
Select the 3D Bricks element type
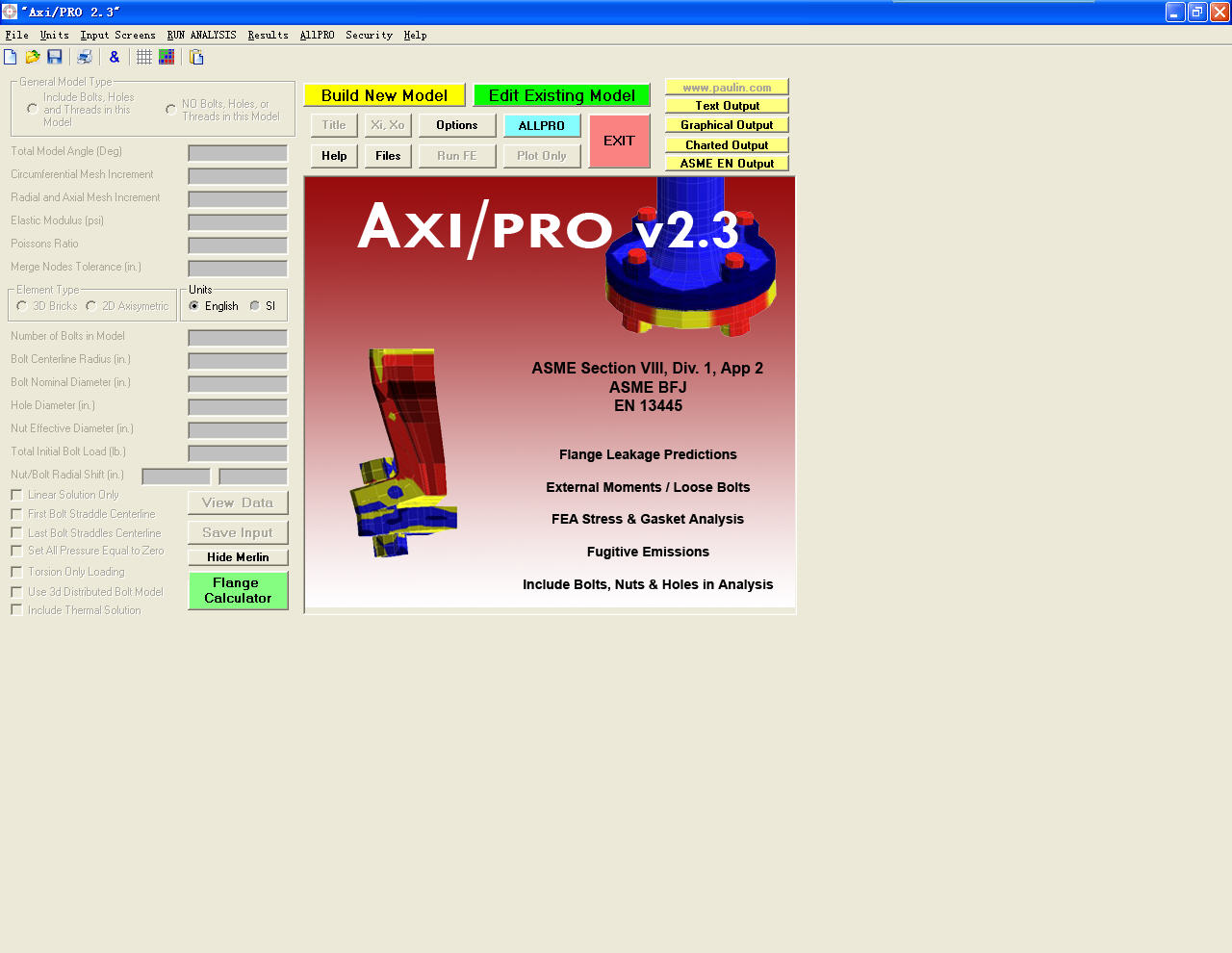21,306
